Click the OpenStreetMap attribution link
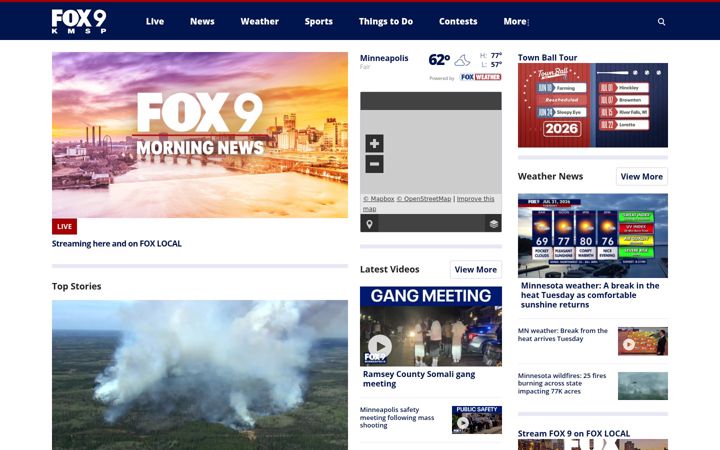Viewport: 720px width, 450px height. 424,199
